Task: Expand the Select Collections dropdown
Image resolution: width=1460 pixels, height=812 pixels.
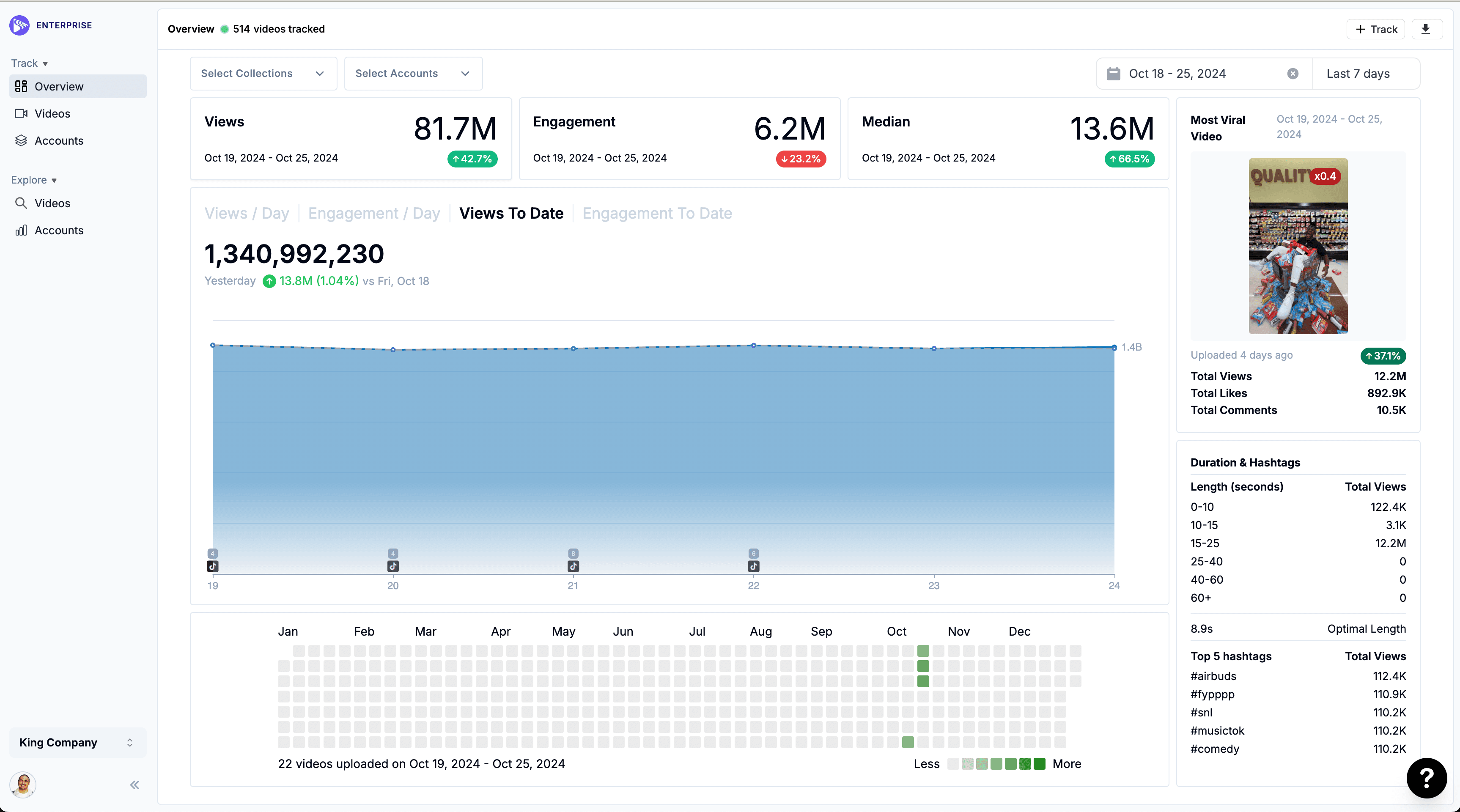Action: [263, 74]
